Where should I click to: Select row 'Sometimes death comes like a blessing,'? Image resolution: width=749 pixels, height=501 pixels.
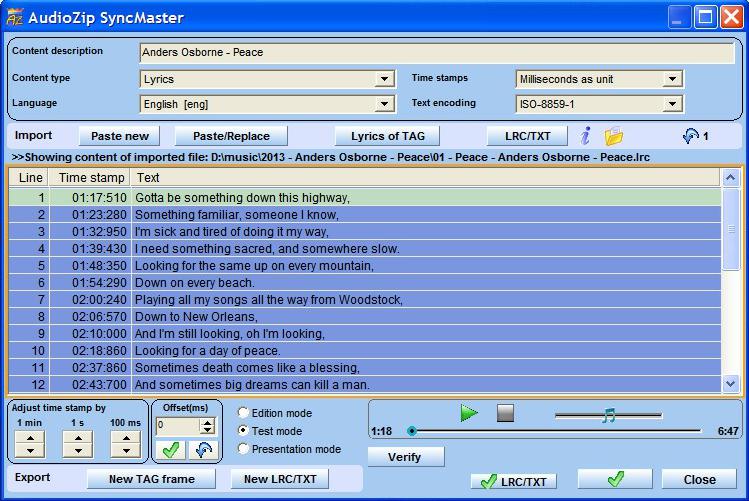(365, 368)
